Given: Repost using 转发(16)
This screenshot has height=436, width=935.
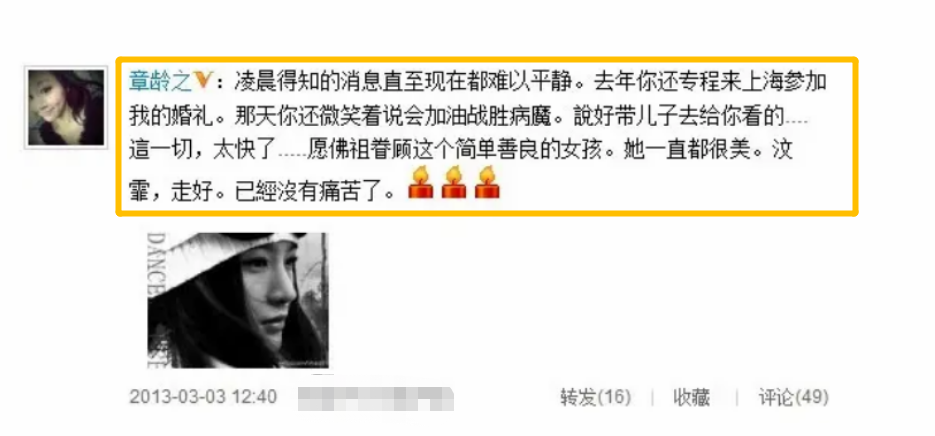Looking at the screenshot, I should click(595, 397).
